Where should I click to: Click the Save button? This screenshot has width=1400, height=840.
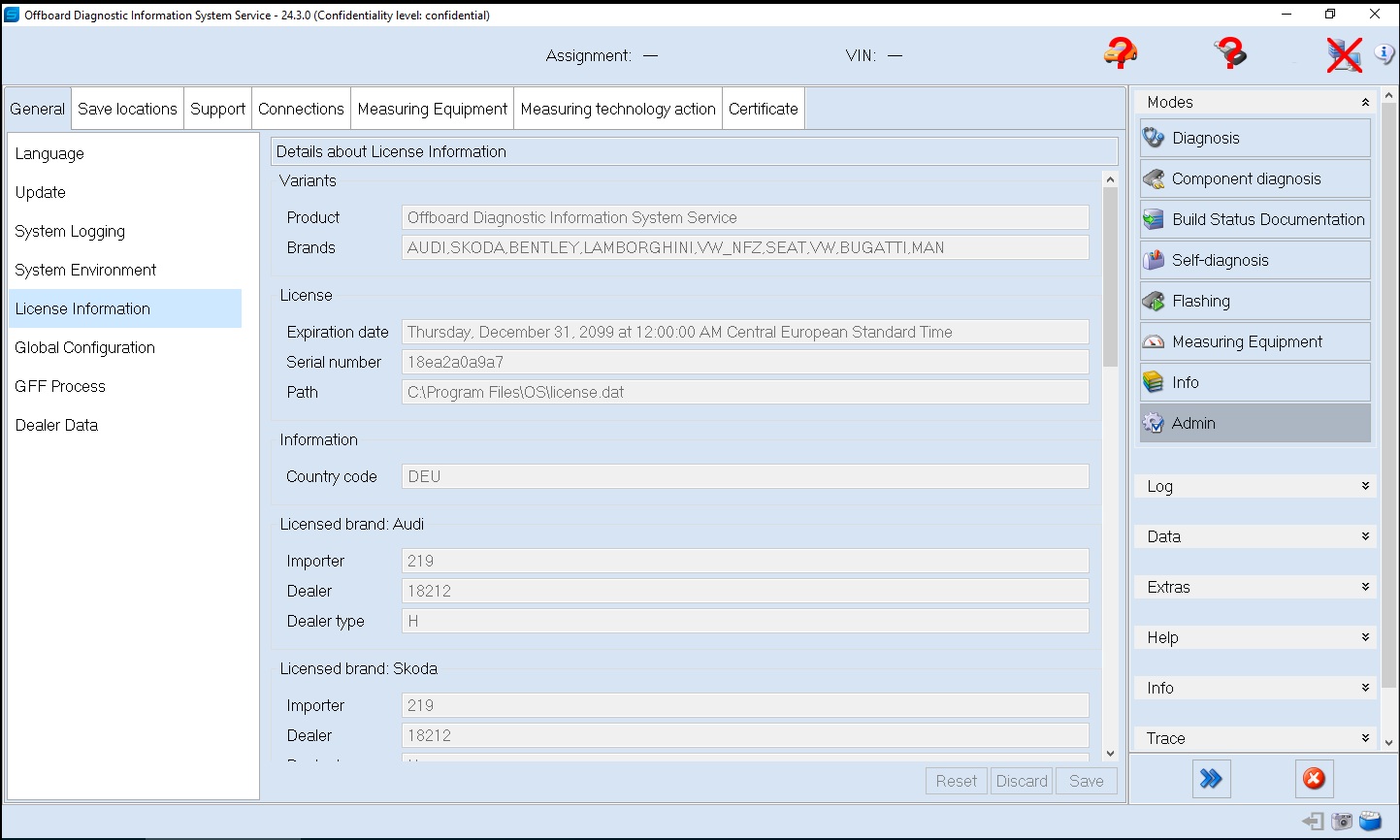pyautogui.click(x=1086, y=780)
